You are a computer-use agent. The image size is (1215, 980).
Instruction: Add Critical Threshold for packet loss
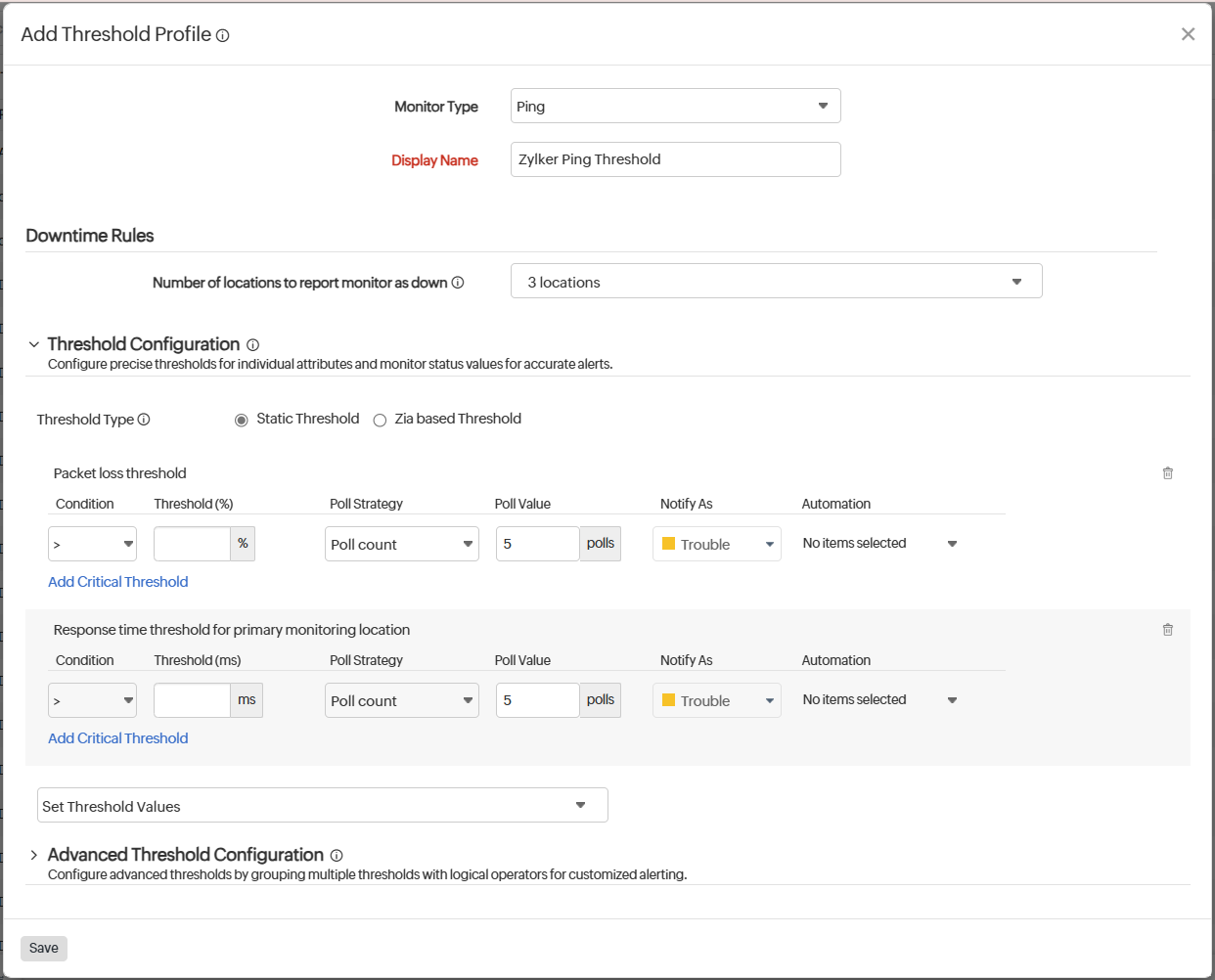[x=117, y=581]
